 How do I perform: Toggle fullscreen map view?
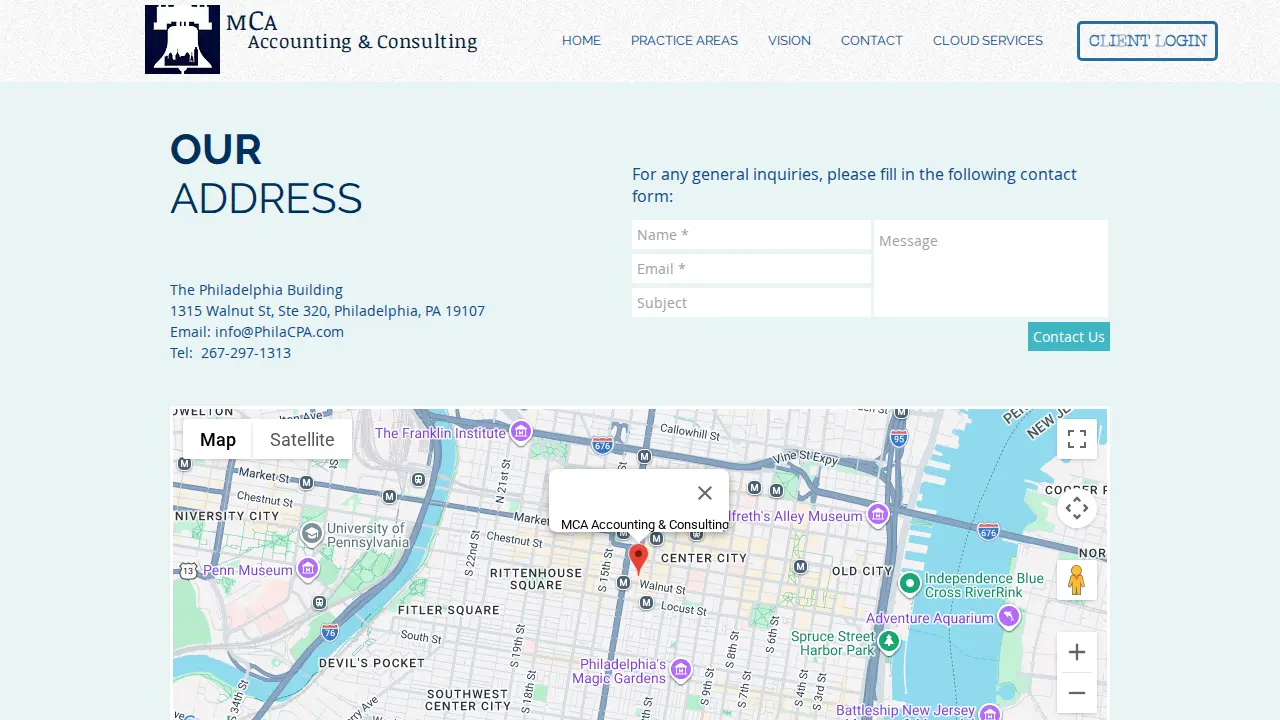point(1077,439)
